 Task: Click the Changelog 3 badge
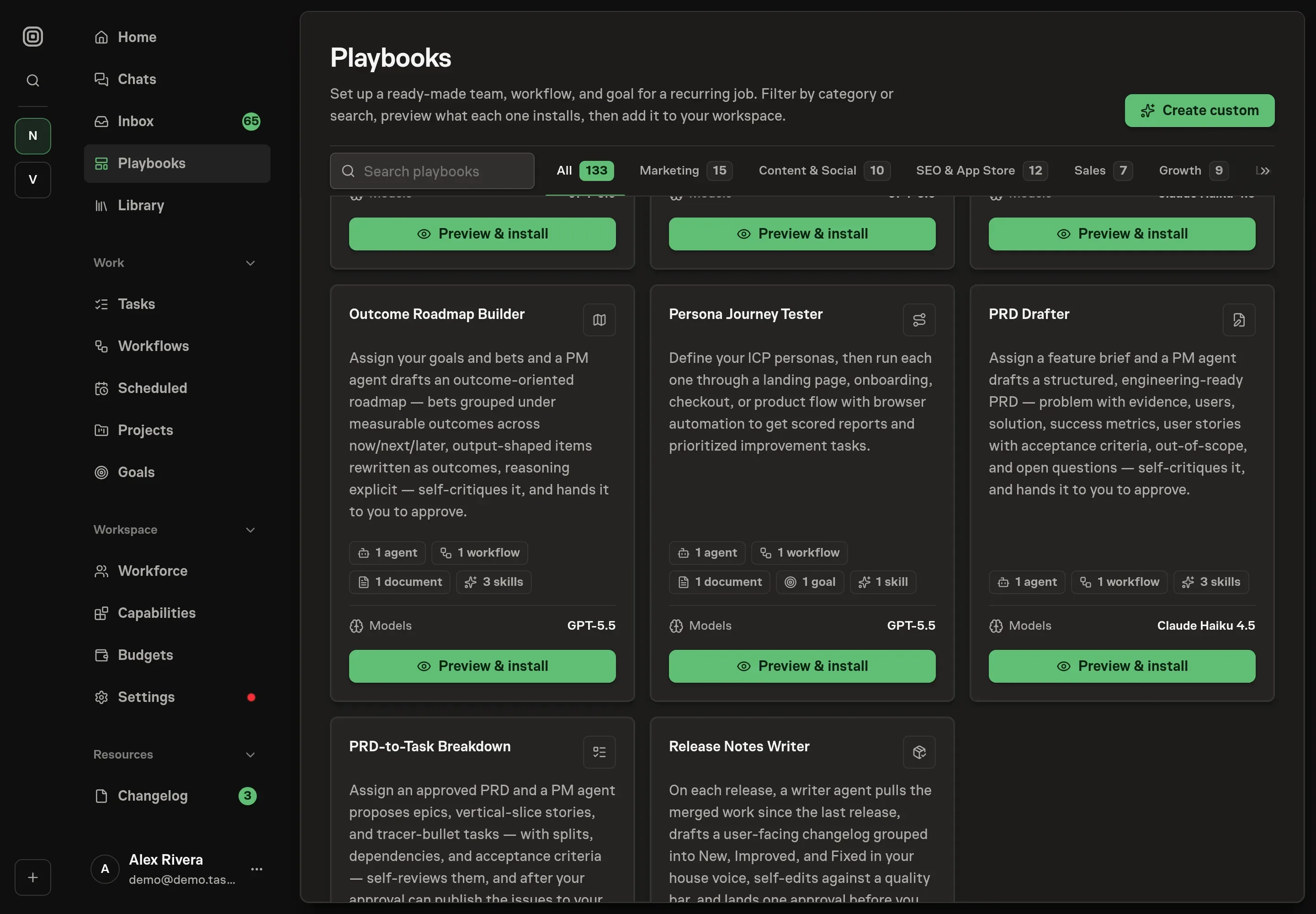pos(247,796)
